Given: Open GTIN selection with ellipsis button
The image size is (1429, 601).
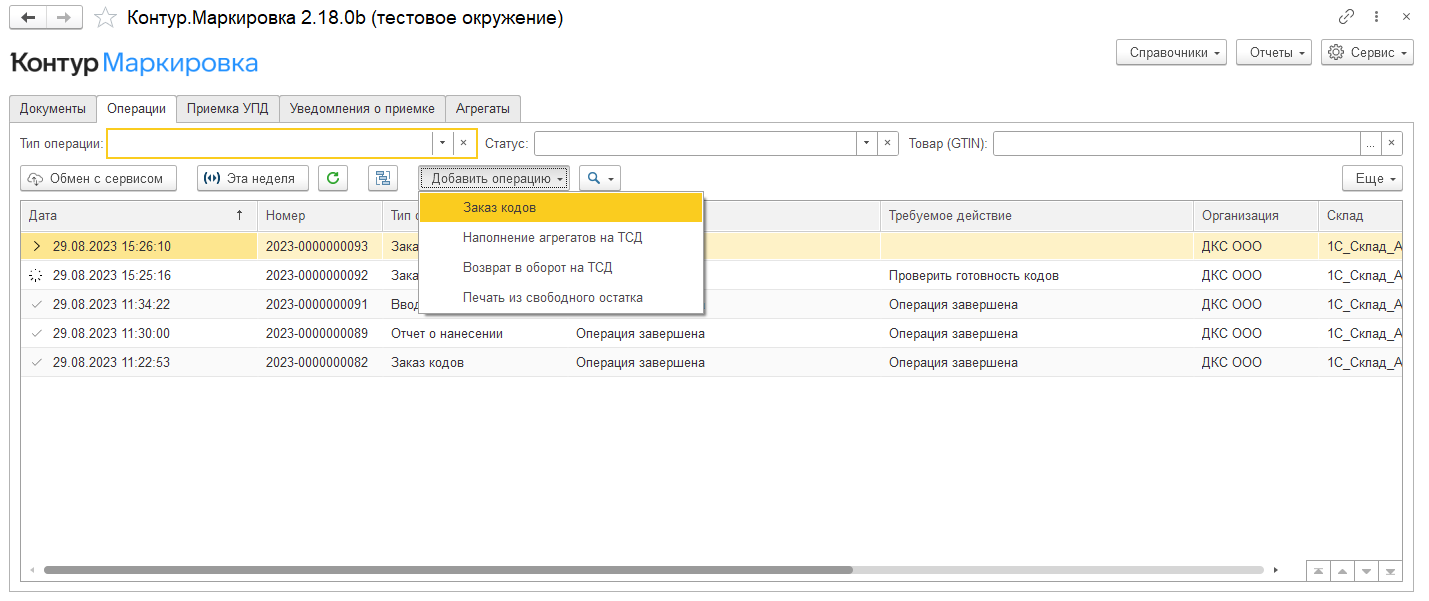Looking at the screenshot, I should [1370, 143].
